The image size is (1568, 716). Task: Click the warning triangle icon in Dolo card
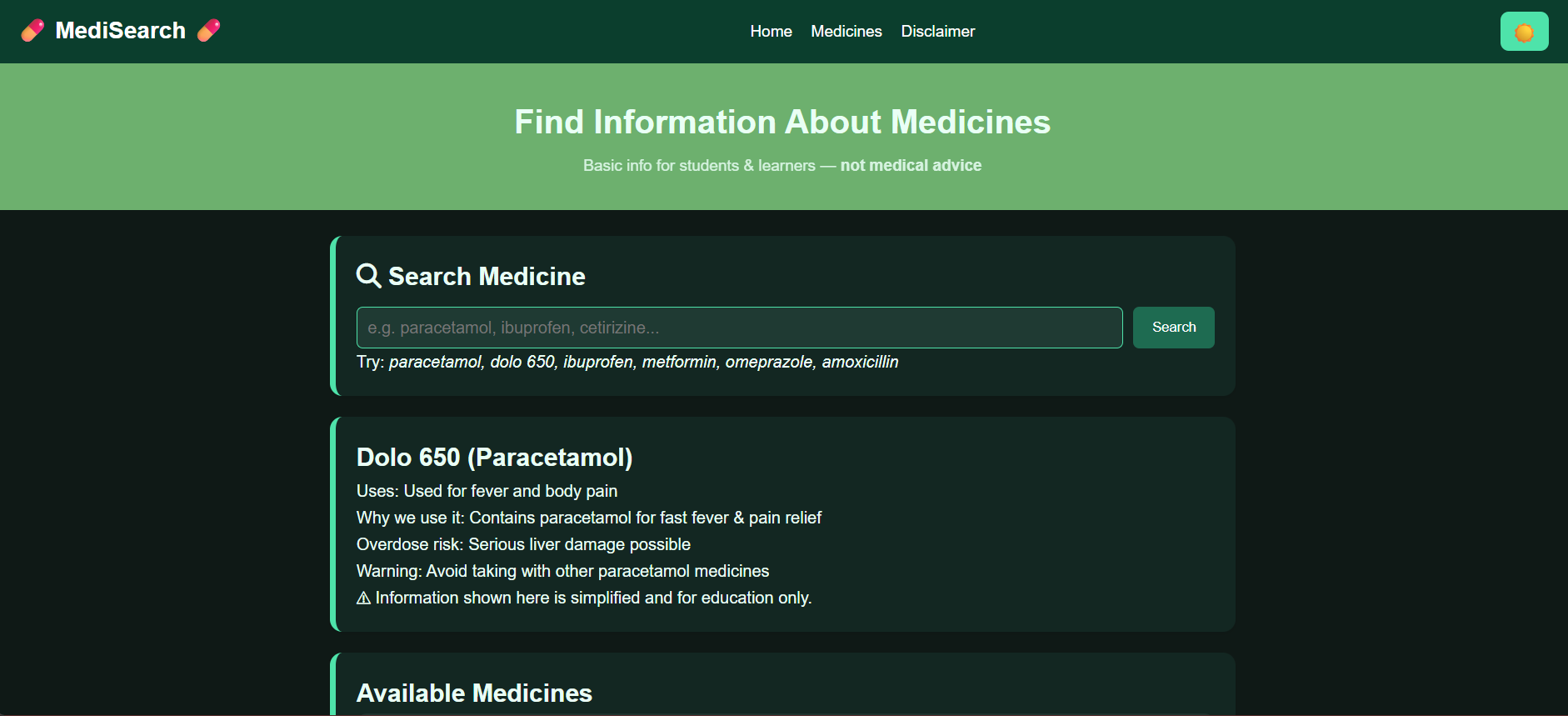(363, 598)
